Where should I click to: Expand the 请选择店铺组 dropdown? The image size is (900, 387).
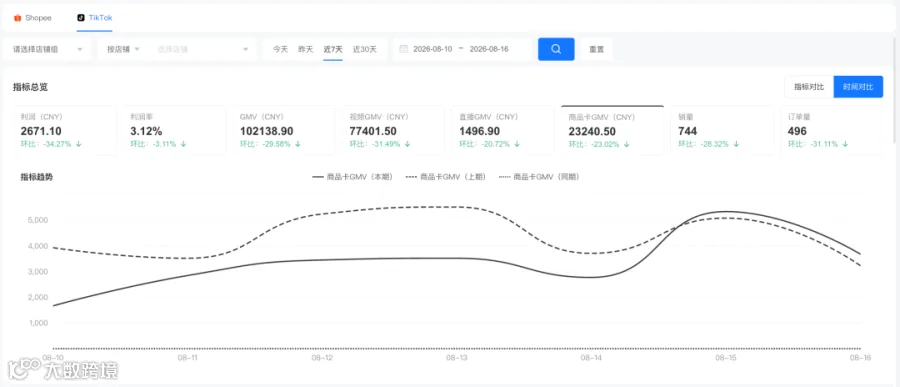point(47,49)
